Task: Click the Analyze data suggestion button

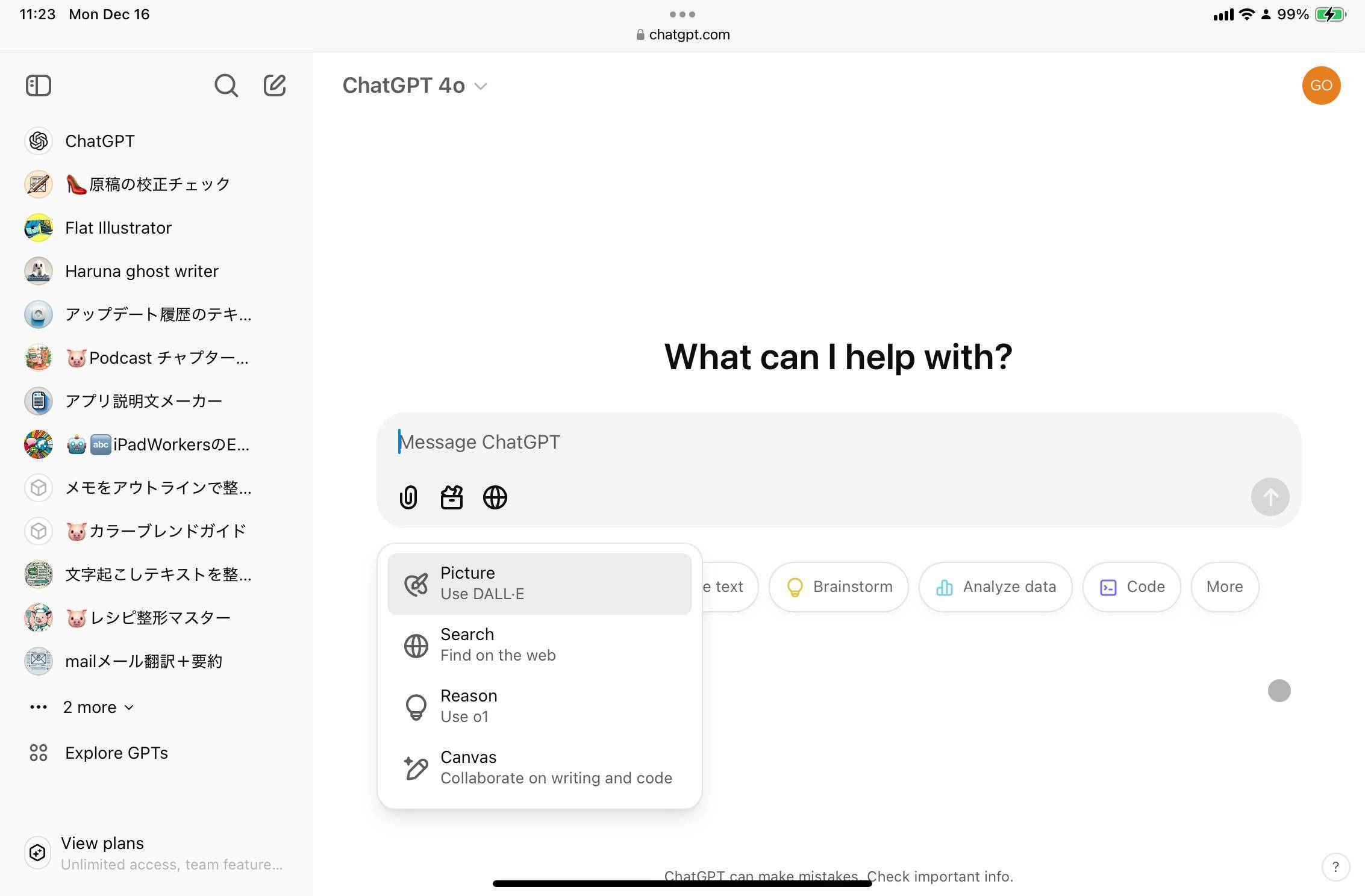Action: [x=995, y=586]
